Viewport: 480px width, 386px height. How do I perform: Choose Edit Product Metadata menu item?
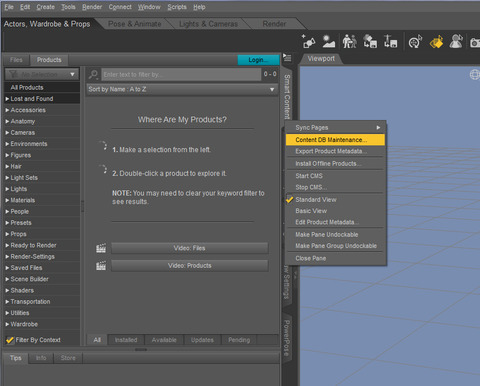(x=336, y=222)
